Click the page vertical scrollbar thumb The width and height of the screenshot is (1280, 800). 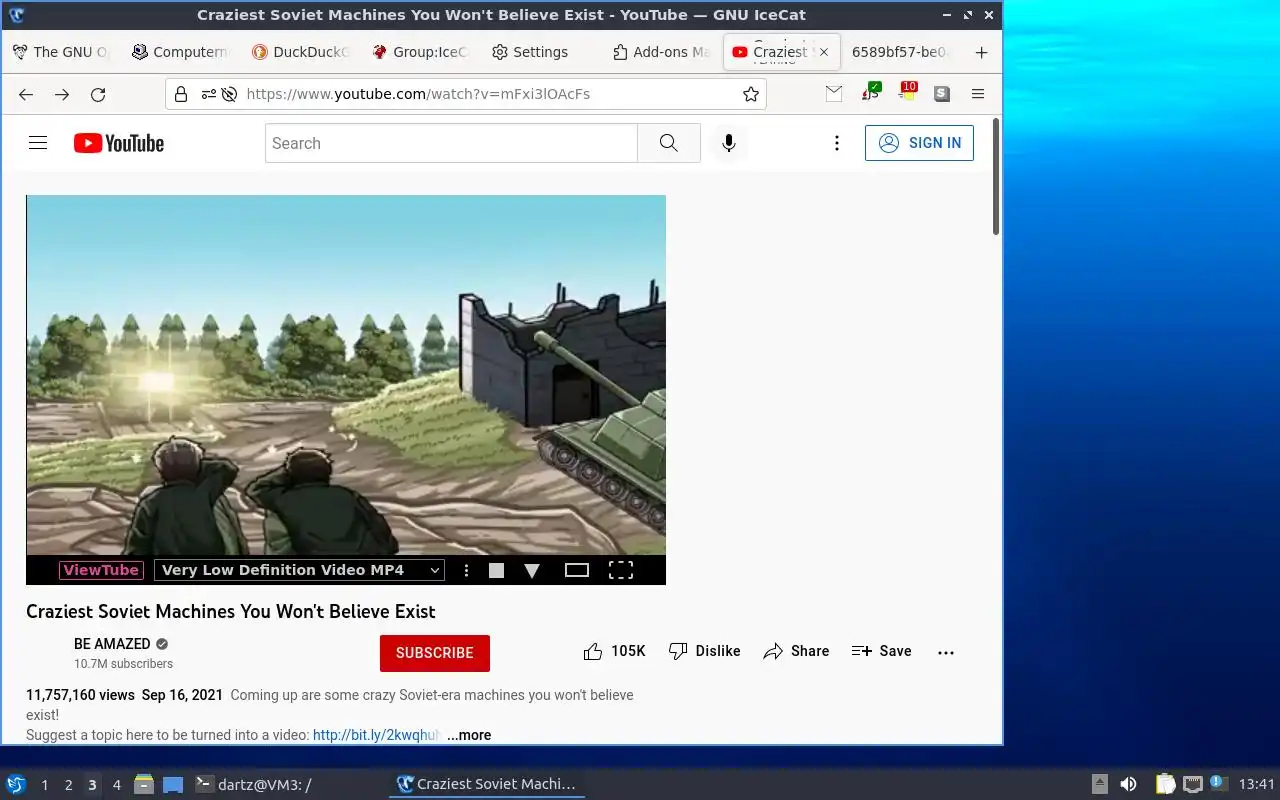[x=995, y=176]
